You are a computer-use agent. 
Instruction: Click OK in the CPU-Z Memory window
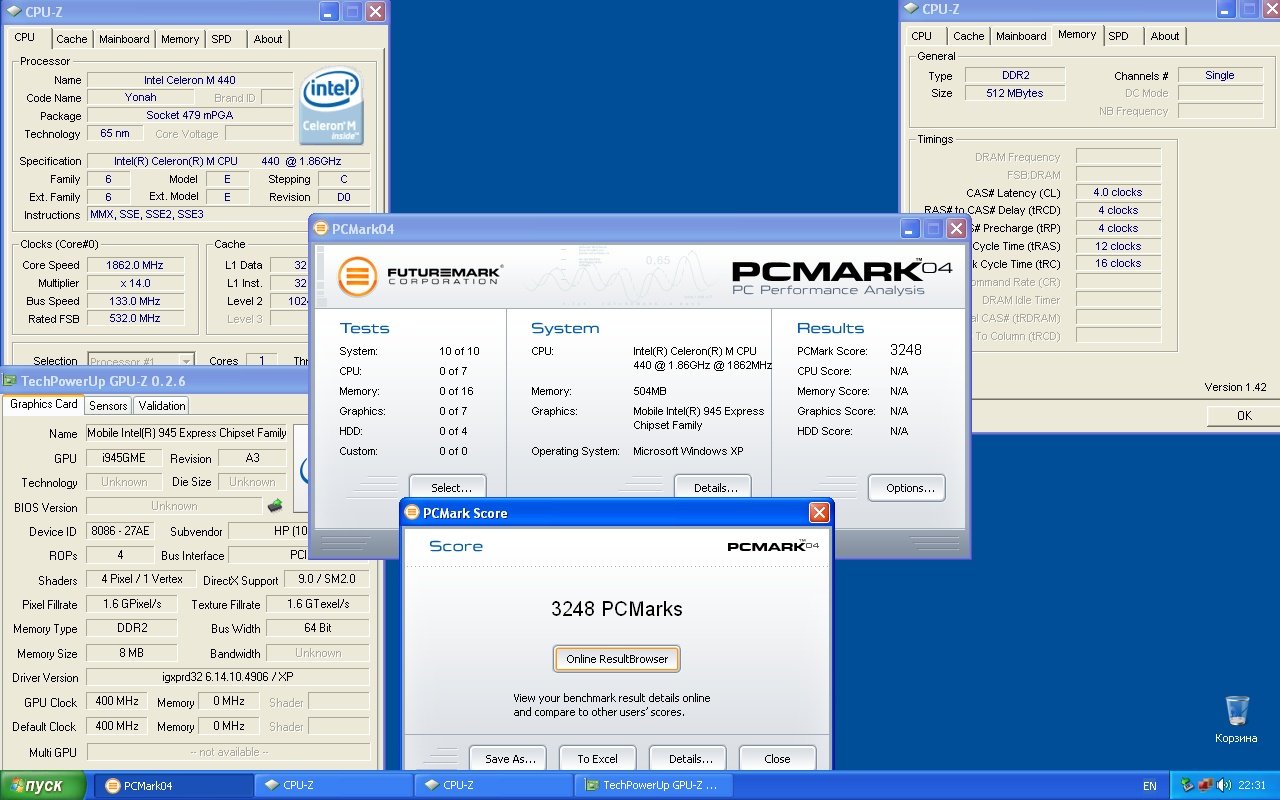click(1244, 415)
